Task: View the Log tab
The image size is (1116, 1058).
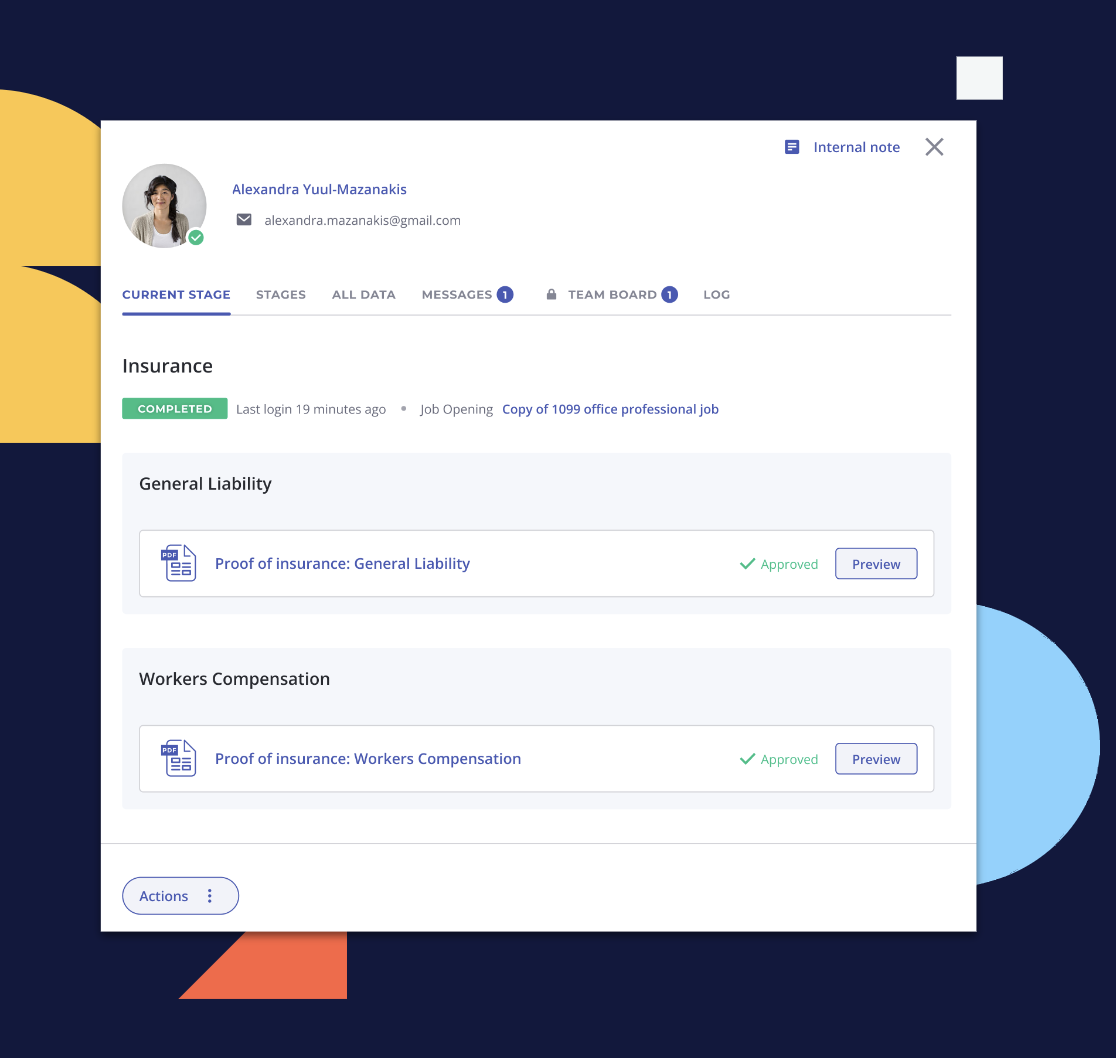Action: [716, 295]
